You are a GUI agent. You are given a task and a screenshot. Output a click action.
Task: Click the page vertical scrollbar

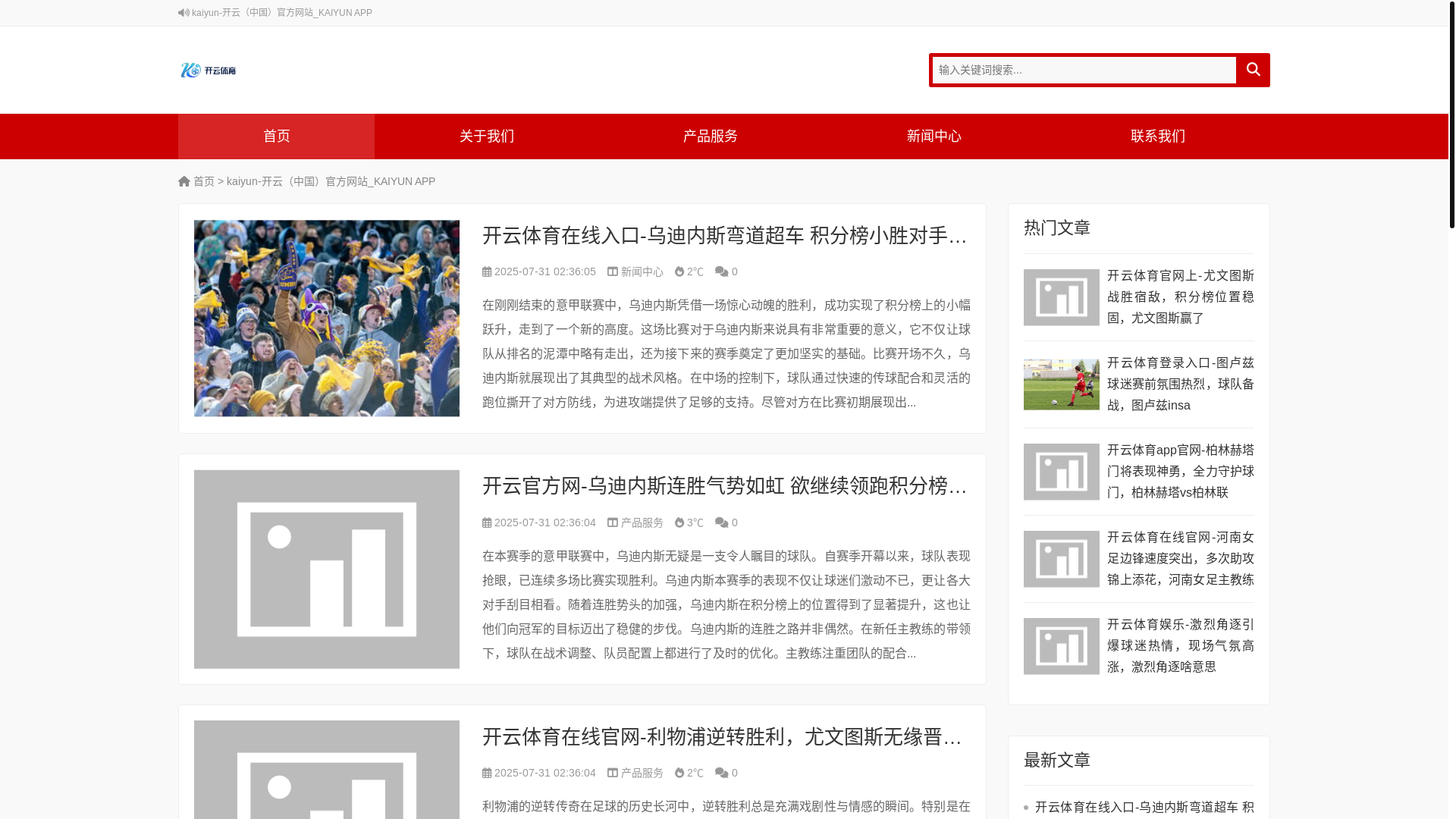[1452, 114]
